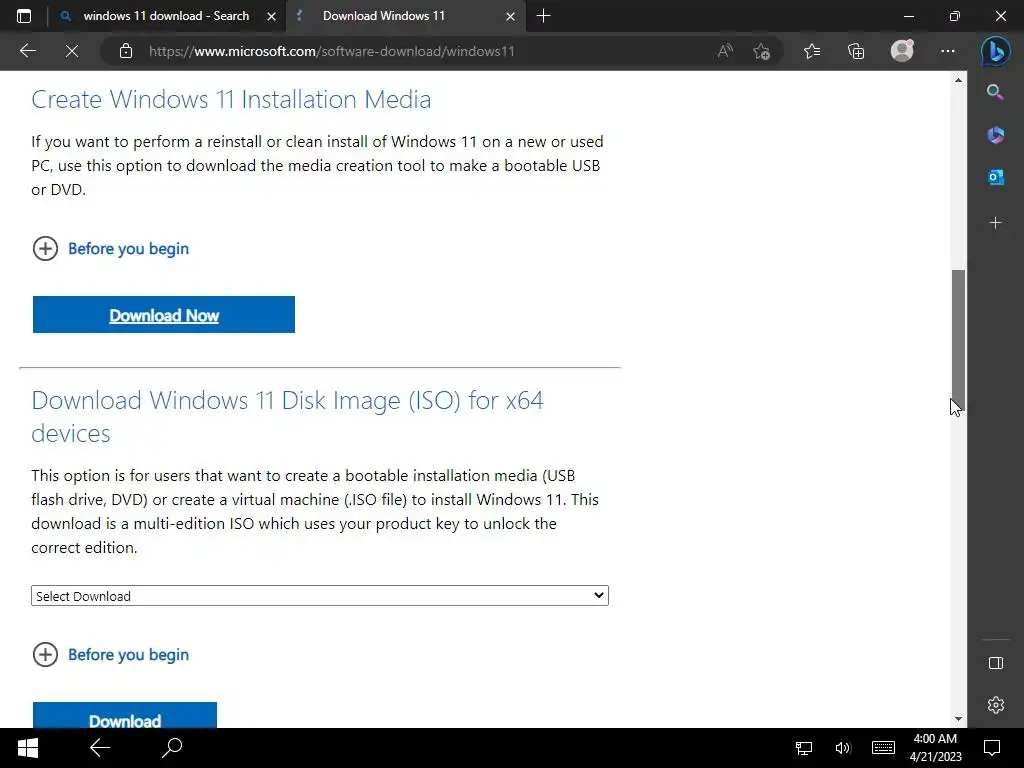Click the taskbar back arrow
The height and width of the screenshot is (768, 1024).
pos(100,748)
